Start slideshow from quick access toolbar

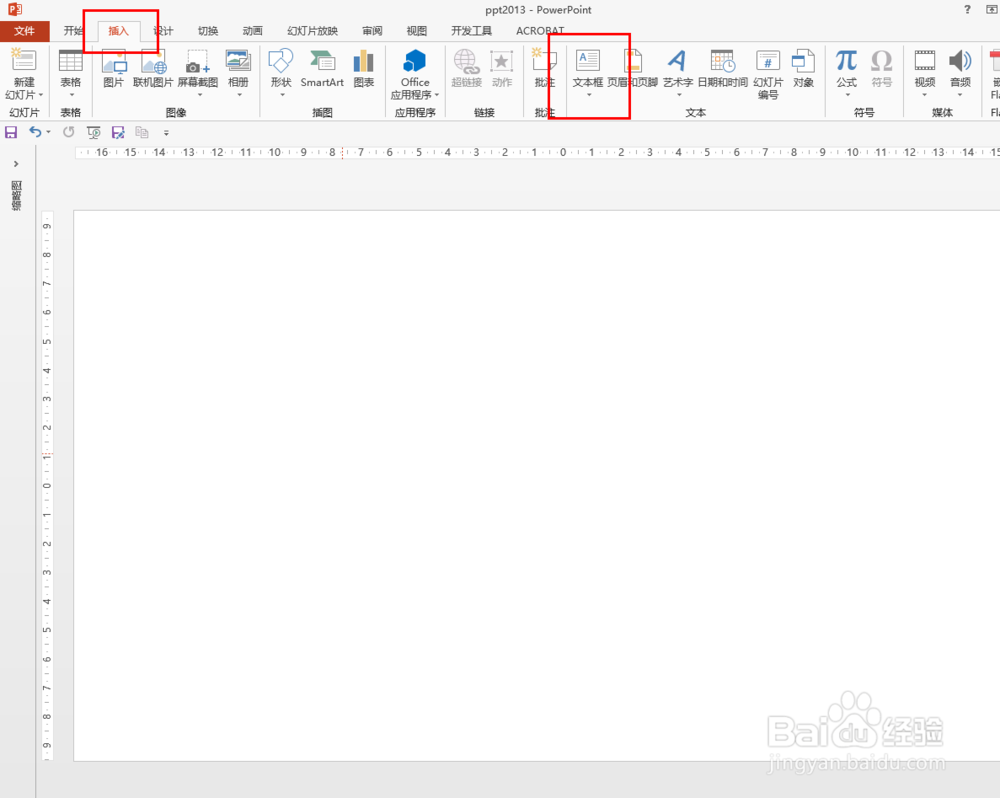point(94,132)
